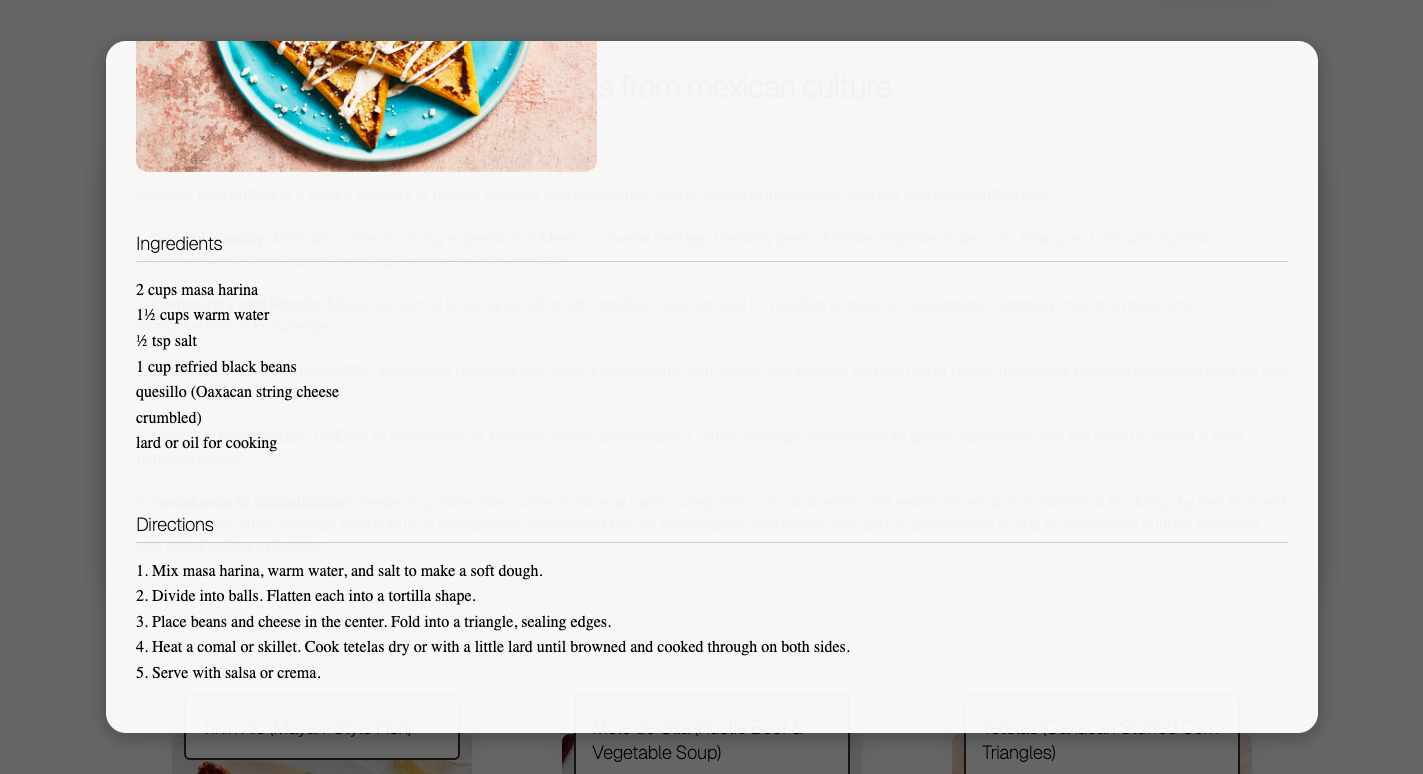Click the ½ tsp salt ingredient line
Screen dimensions: 1423x774
166,341
